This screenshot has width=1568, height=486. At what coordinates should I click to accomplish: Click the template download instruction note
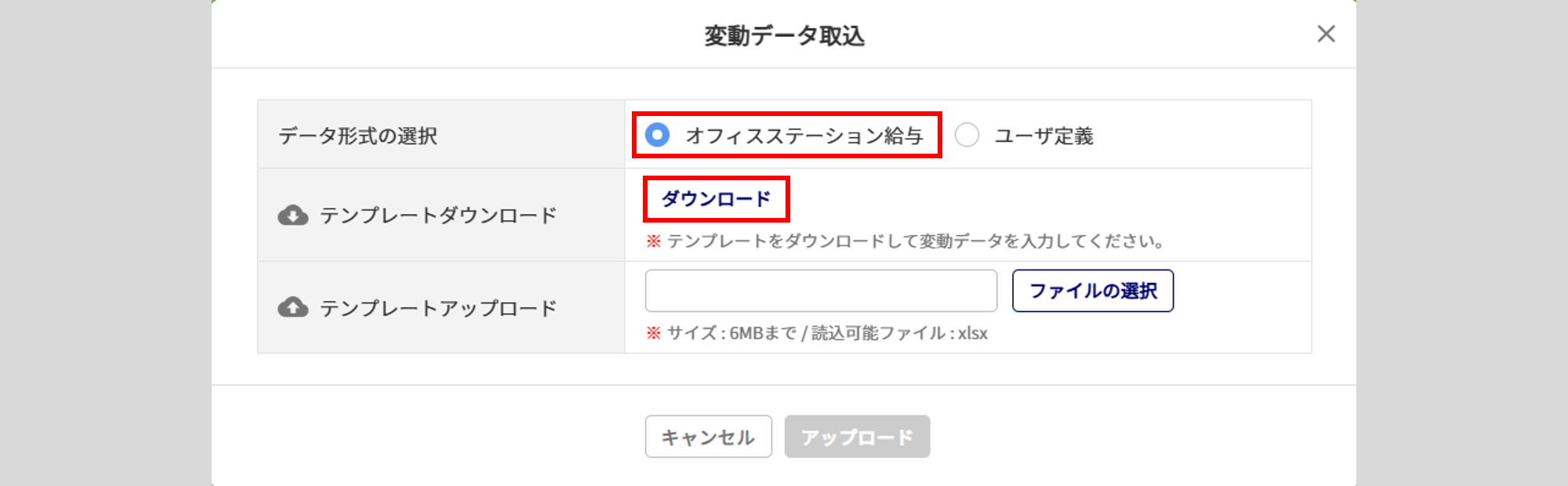[x=915, y=241]
